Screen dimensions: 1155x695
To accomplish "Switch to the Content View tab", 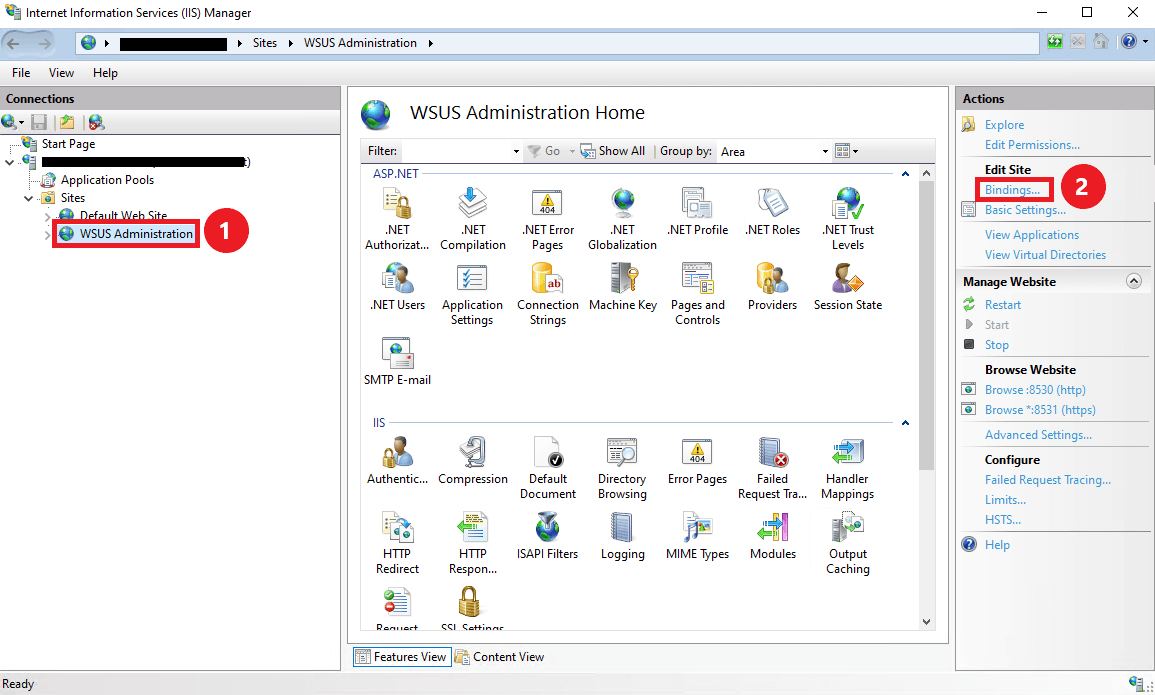I will [499, 657].
